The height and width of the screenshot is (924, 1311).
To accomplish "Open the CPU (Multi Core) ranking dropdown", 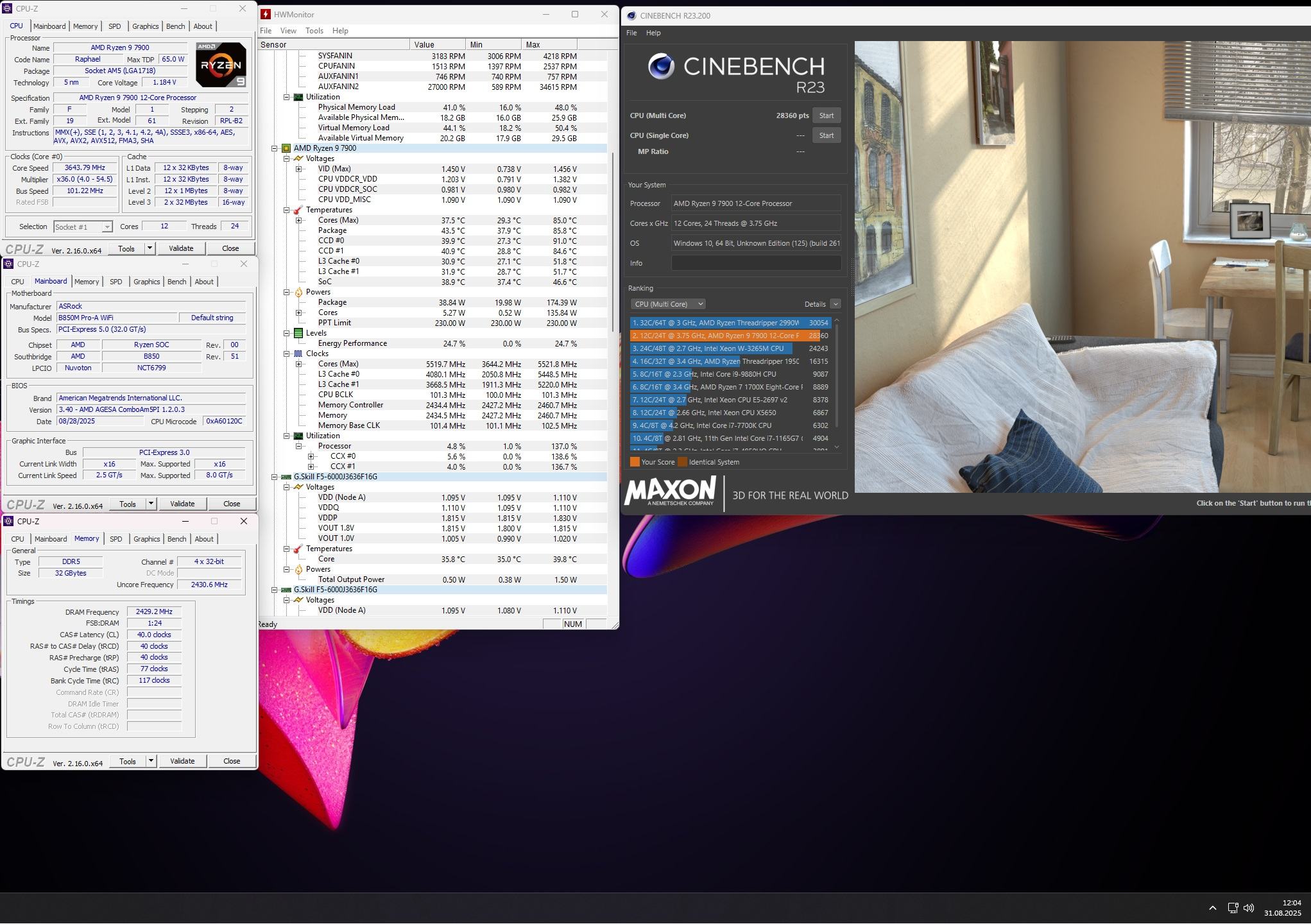I will coord(667,304).
